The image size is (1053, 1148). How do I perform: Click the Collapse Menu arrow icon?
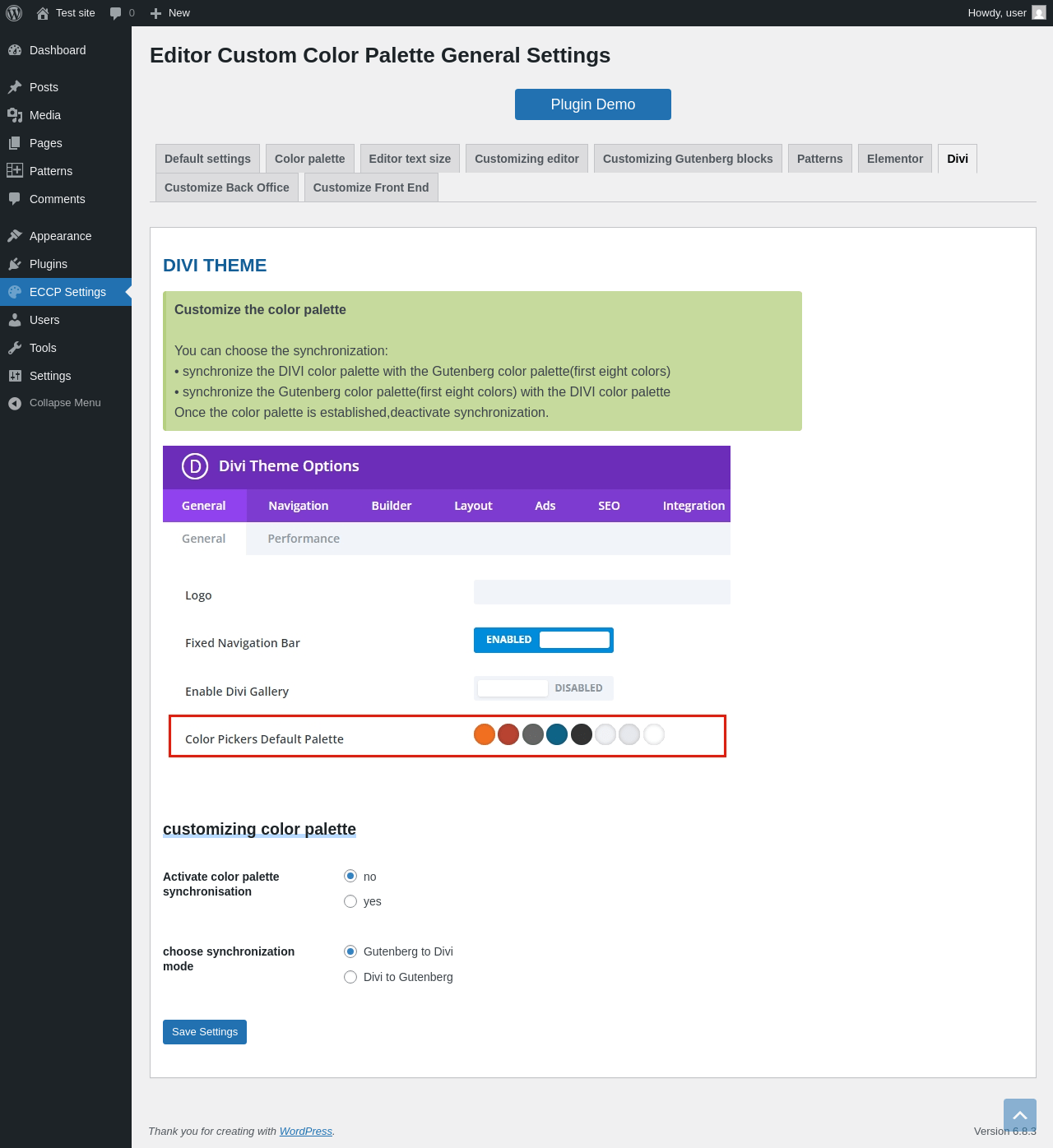(x=15, y=403)
